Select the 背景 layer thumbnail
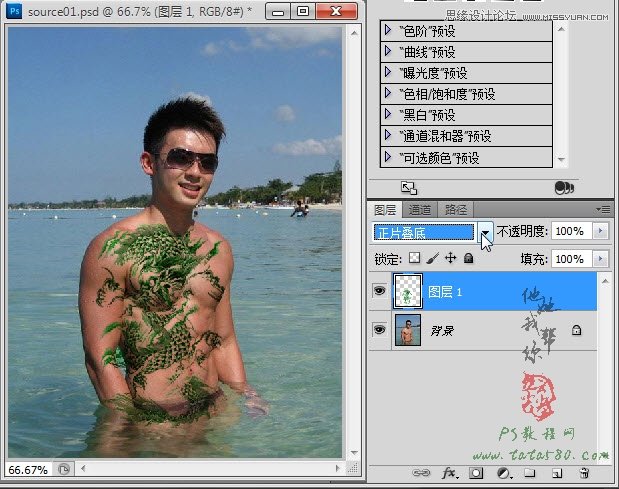The image size is (619, 489). click(408, 330)
